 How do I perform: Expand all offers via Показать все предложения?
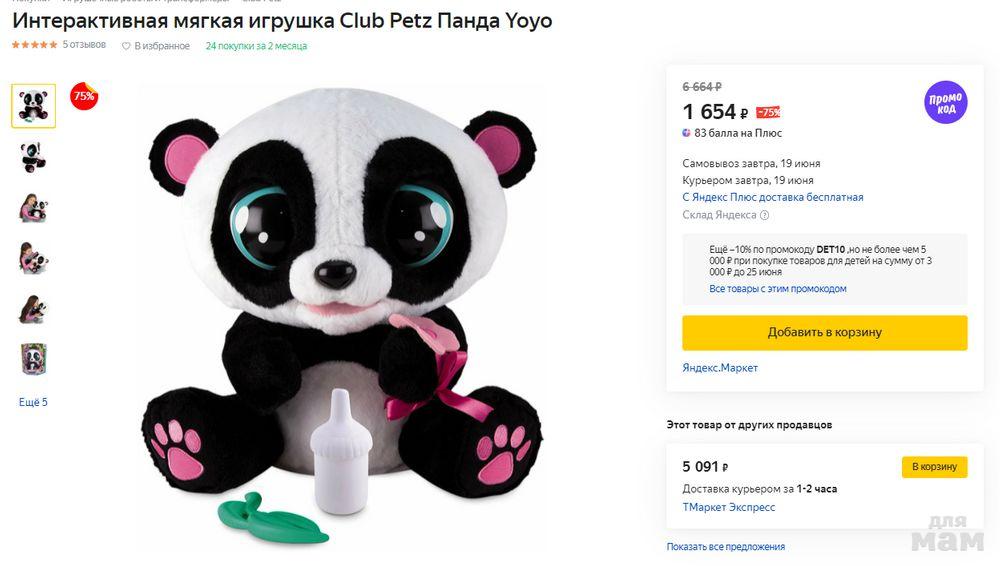[x=725, y=547]
